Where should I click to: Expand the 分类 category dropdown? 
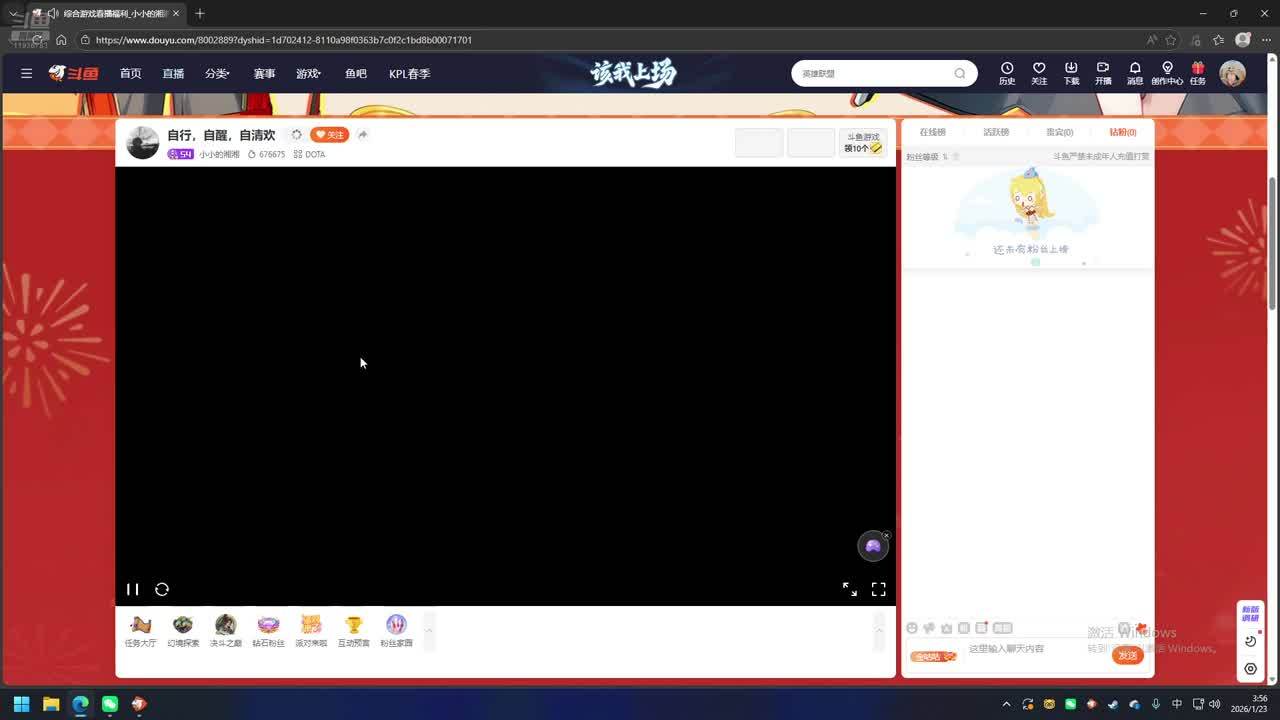click(217, 74)
